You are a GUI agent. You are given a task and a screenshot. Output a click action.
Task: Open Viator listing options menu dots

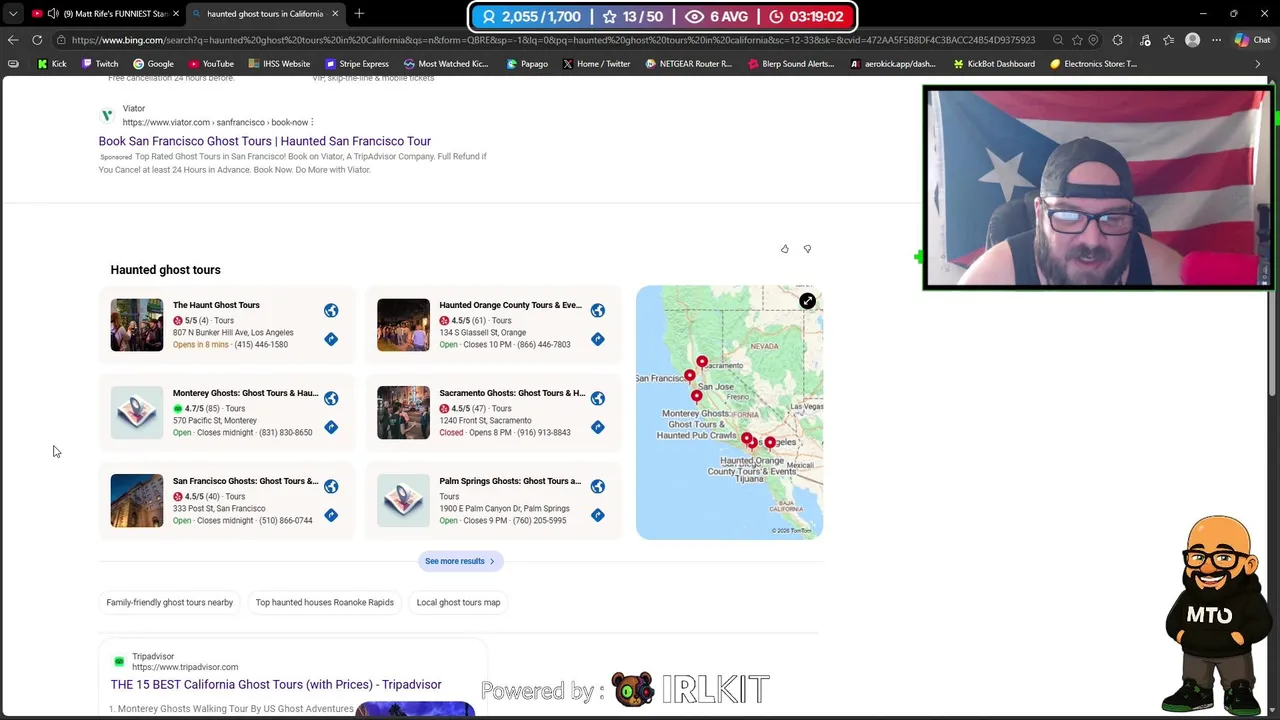312,122
